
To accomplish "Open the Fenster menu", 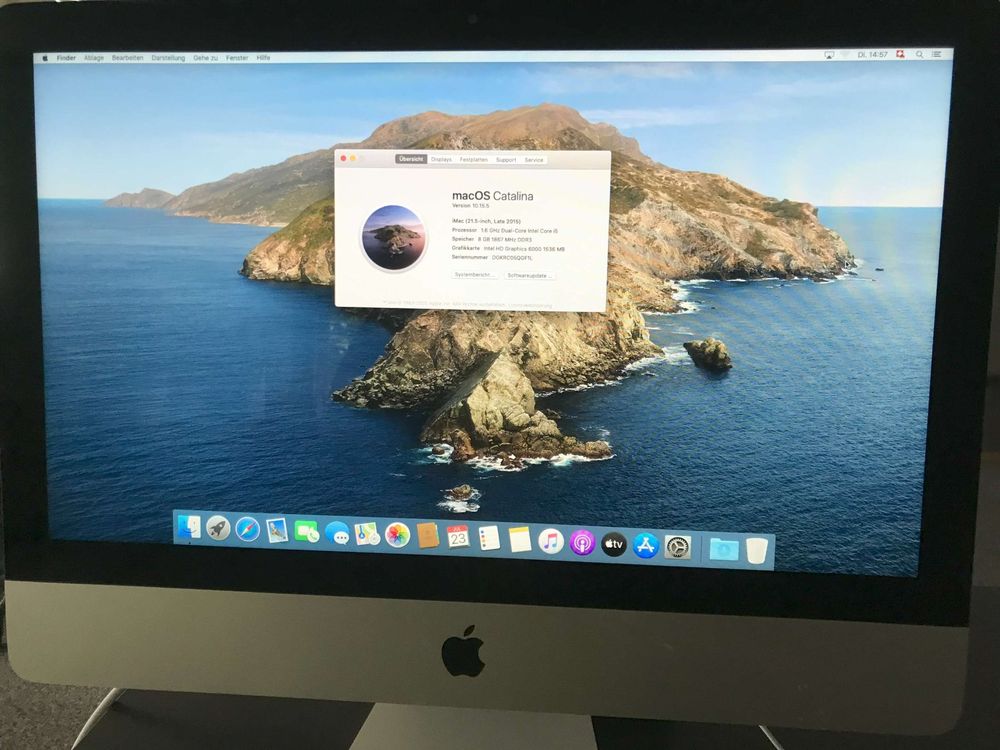I will [237, 58].
